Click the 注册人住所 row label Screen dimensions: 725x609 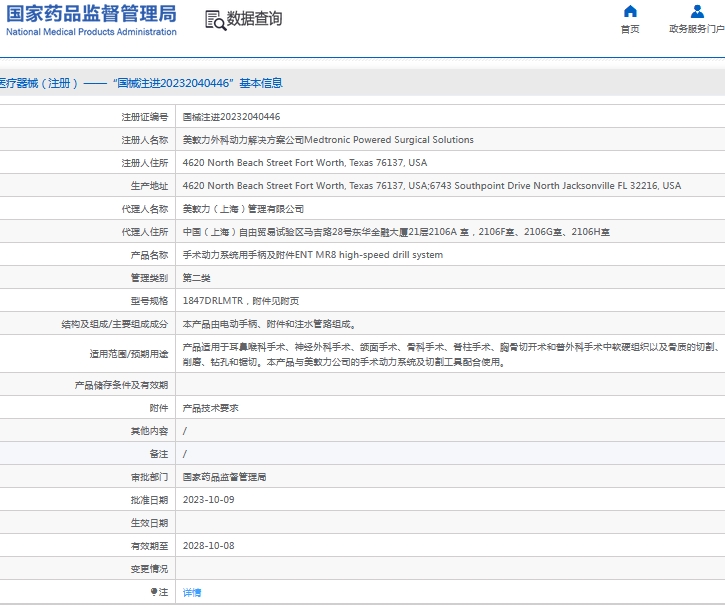tap(145, 163)
